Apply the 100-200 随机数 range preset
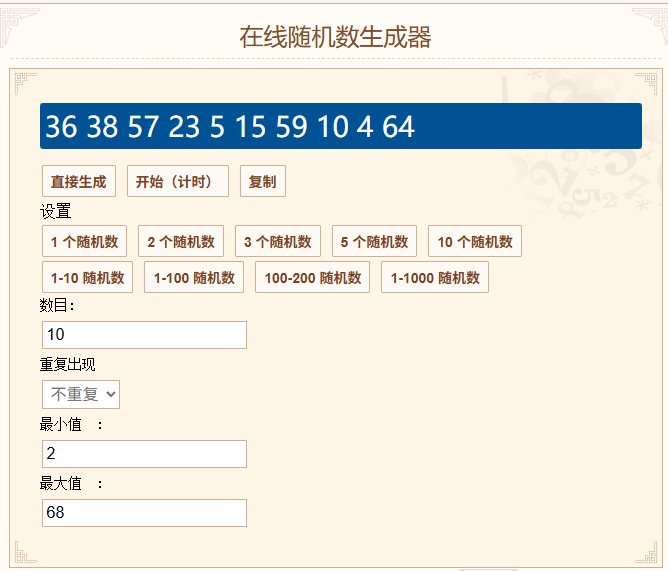This screenshot has width=668, height=571. 312,277
